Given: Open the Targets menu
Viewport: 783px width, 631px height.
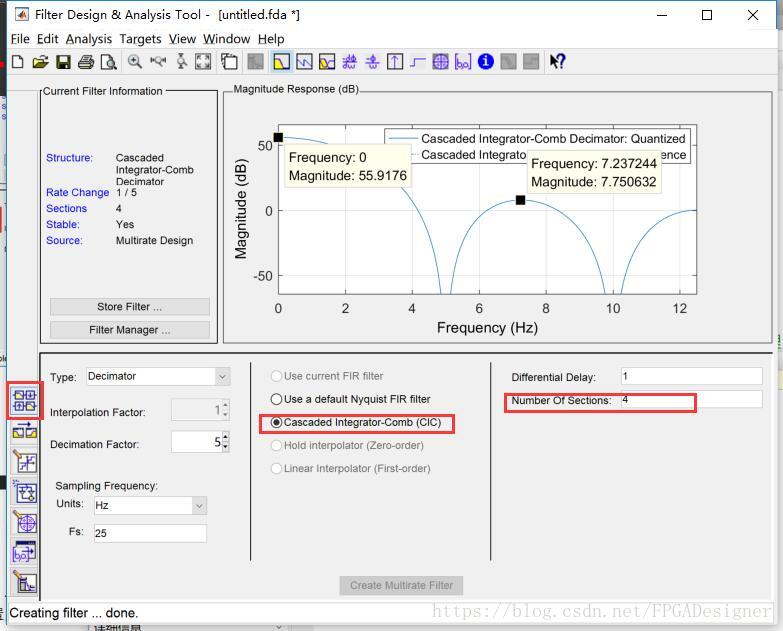Looking at the screenshot, I should pyautogui.click(x=140, y=39).
